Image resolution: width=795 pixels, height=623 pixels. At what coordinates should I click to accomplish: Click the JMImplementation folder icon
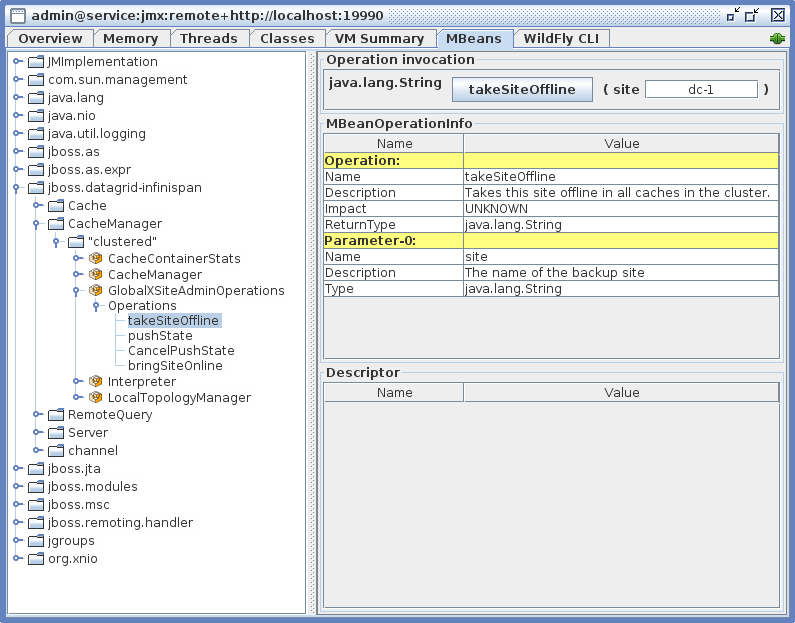pos(35,62)
